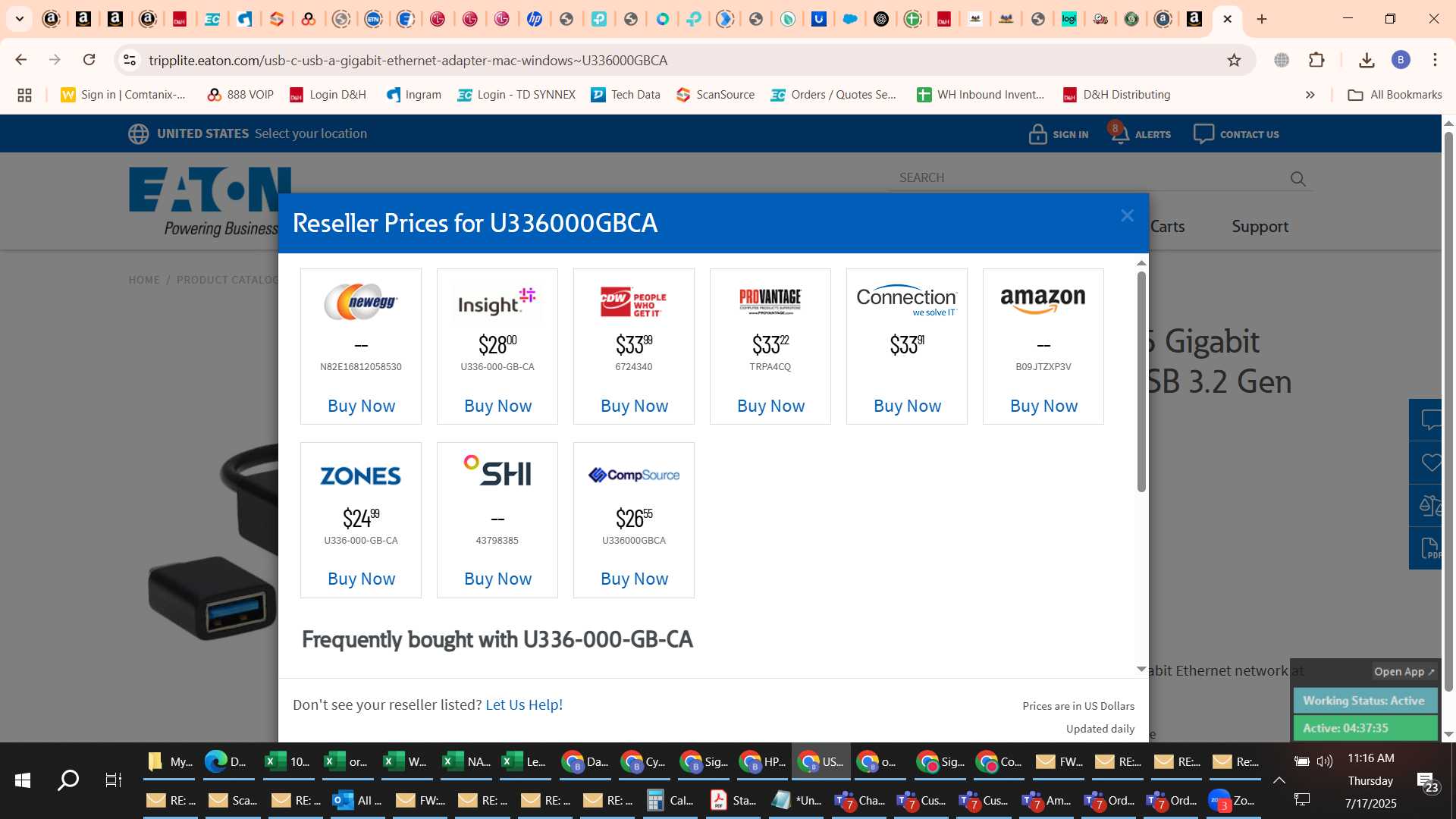
Task: Buy Now from Connection
Action: 907,406
